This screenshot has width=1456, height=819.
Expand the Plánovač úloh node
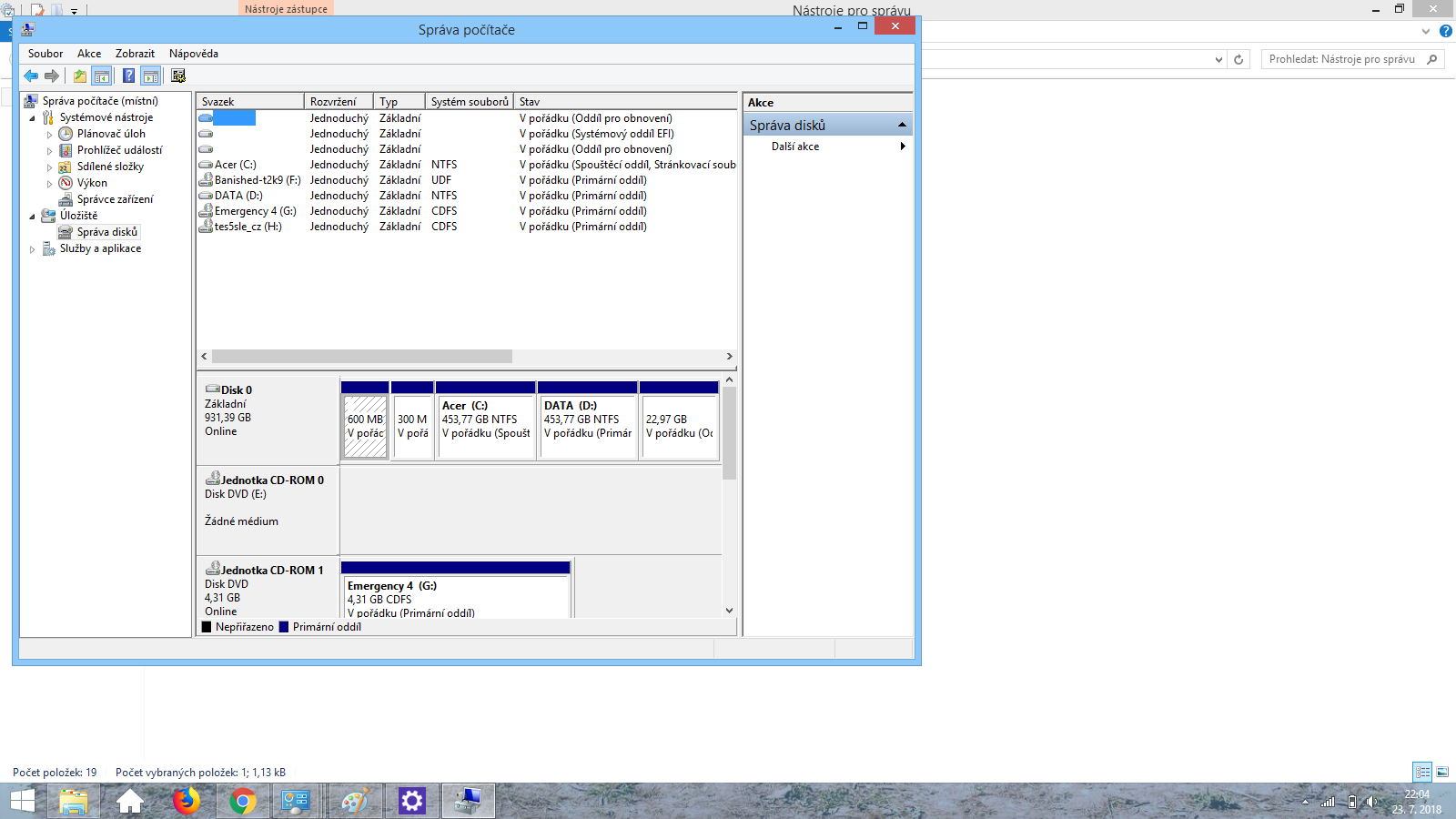click(x=50, y=135)
